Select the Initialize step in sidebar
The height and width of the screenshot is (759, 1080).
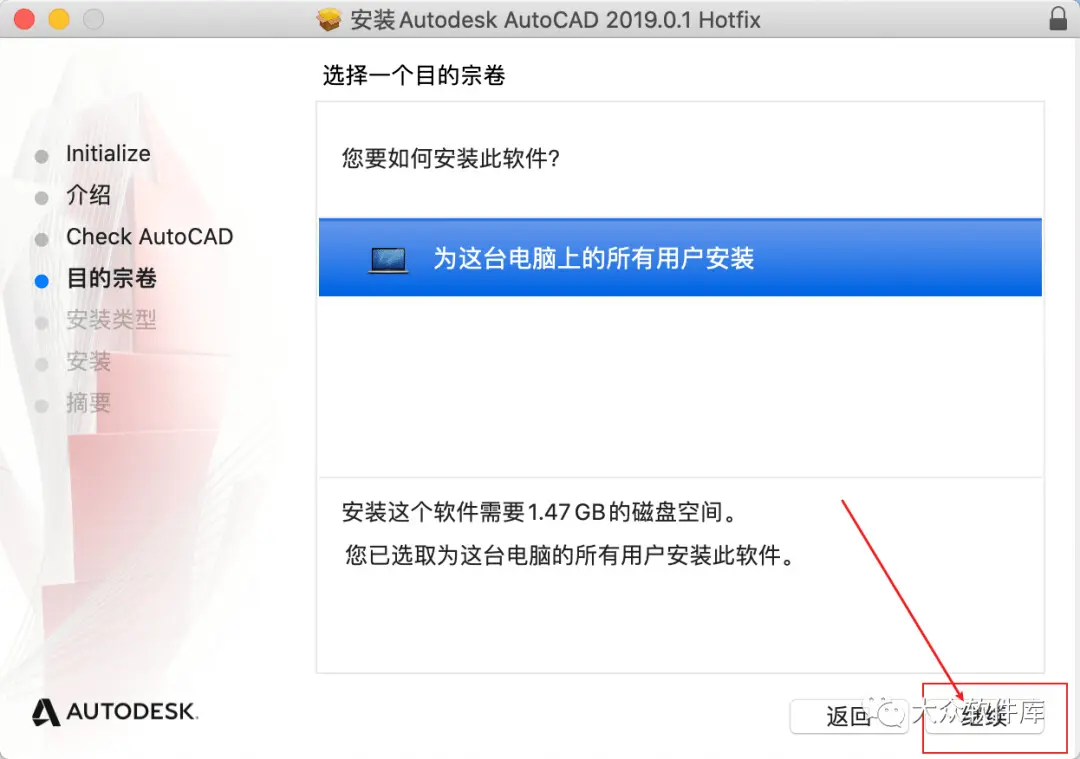tap(108, 154)
